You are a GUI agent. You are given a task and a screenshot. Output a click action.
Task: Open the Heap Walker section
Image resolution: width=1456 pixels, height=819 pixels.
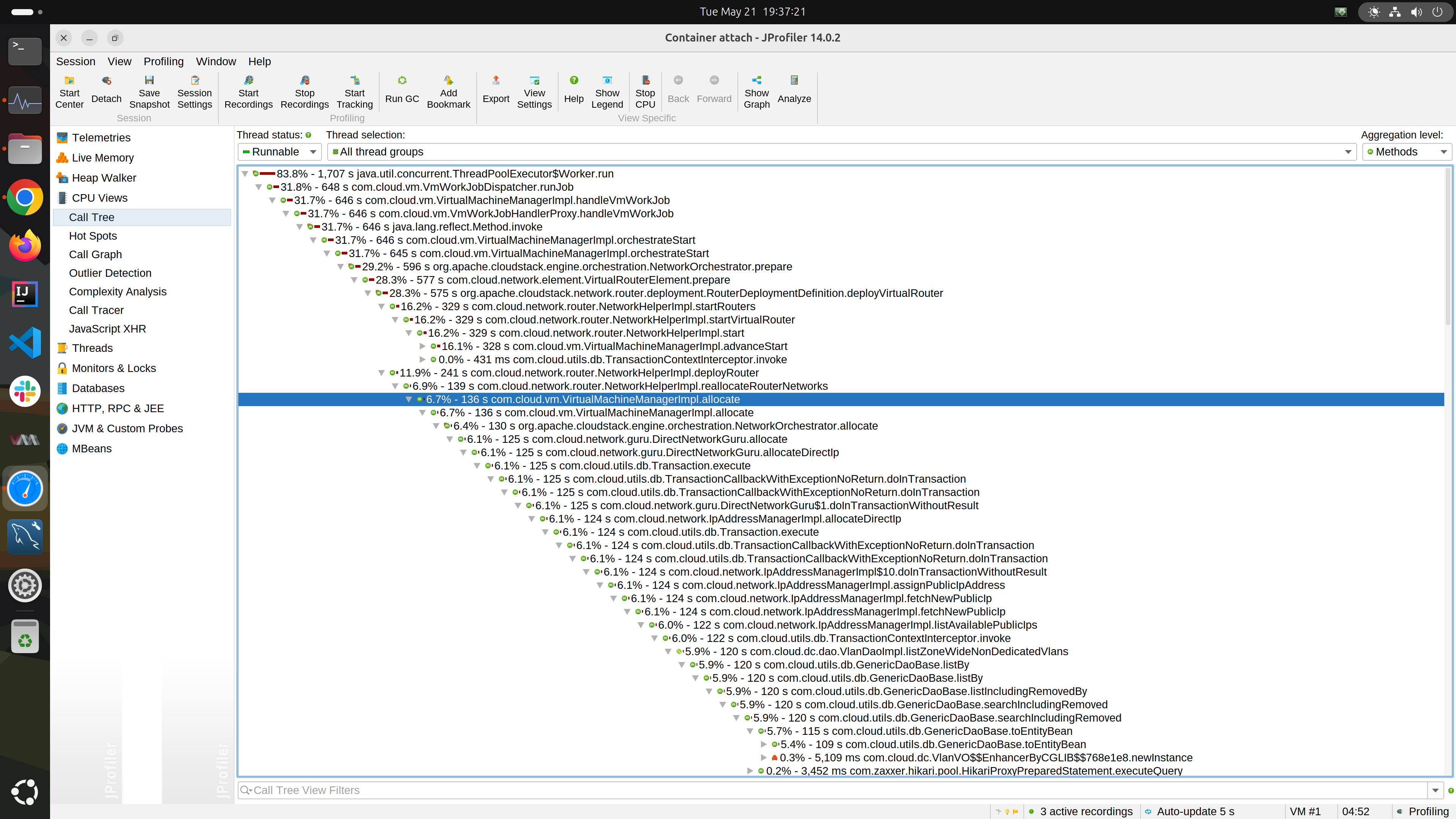point(104,177)
